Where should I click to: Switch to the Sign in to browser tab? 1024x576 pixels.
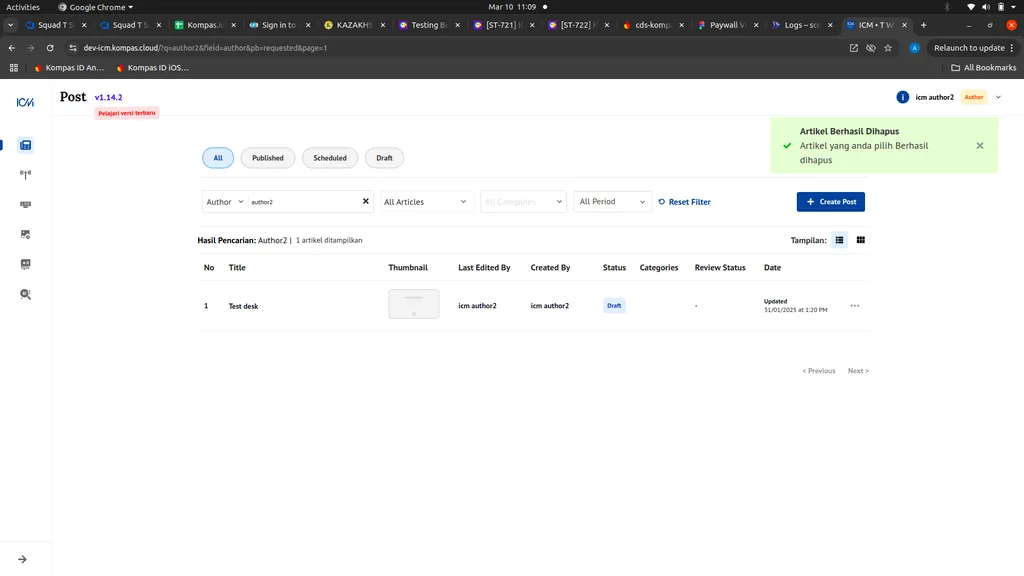280,25
